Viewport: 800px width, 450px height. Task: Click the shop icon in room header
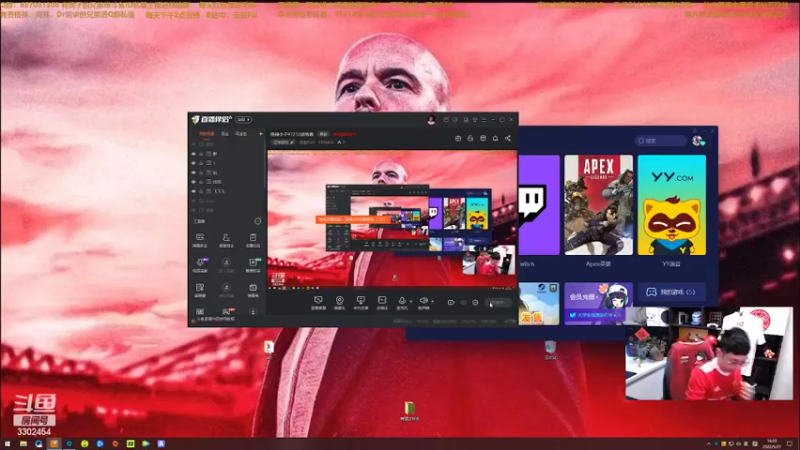point(483,138)
